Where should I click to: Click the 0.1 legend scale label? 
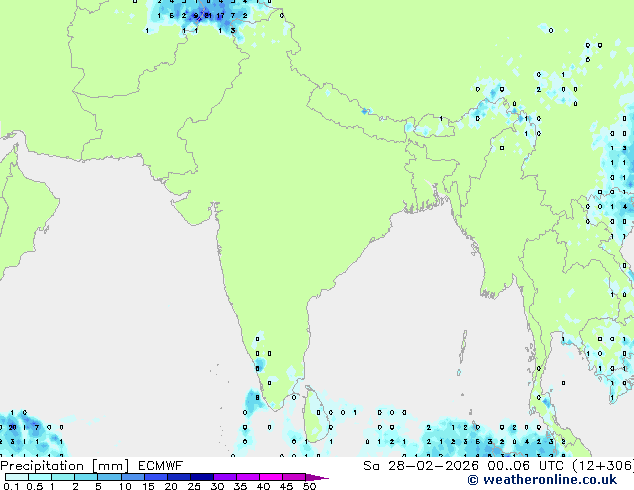point(11,486)
